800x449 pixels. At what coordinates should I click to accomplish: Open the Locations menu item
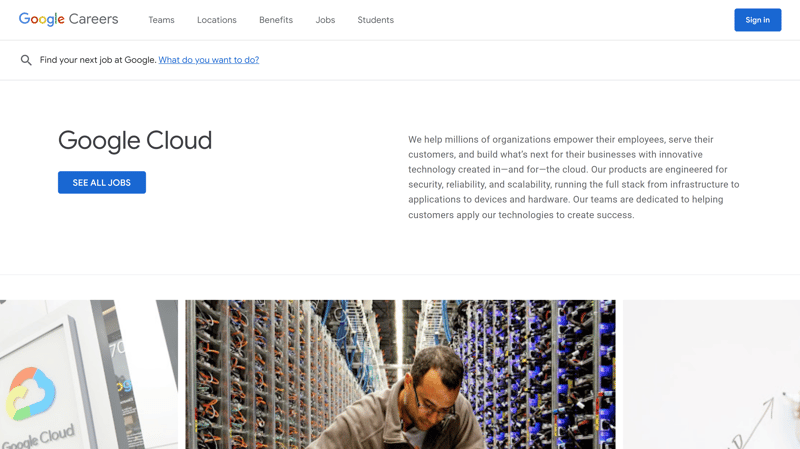(x=217, y=20)
